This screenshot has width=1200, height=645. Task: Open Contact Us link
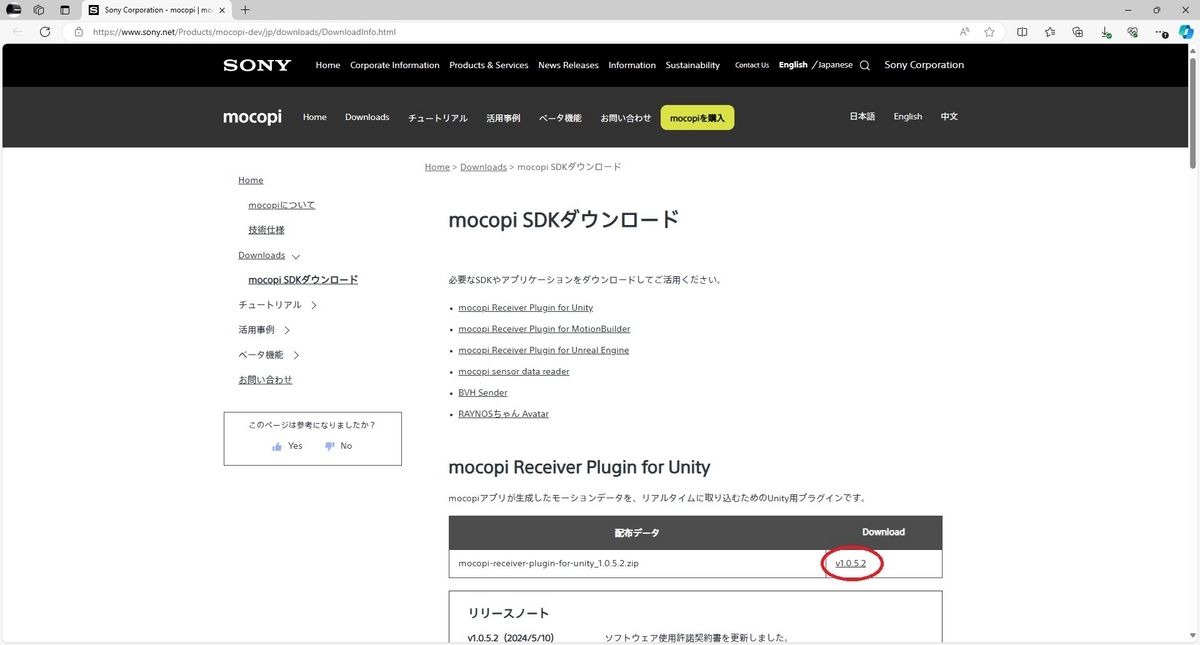[x=752, y=65]
